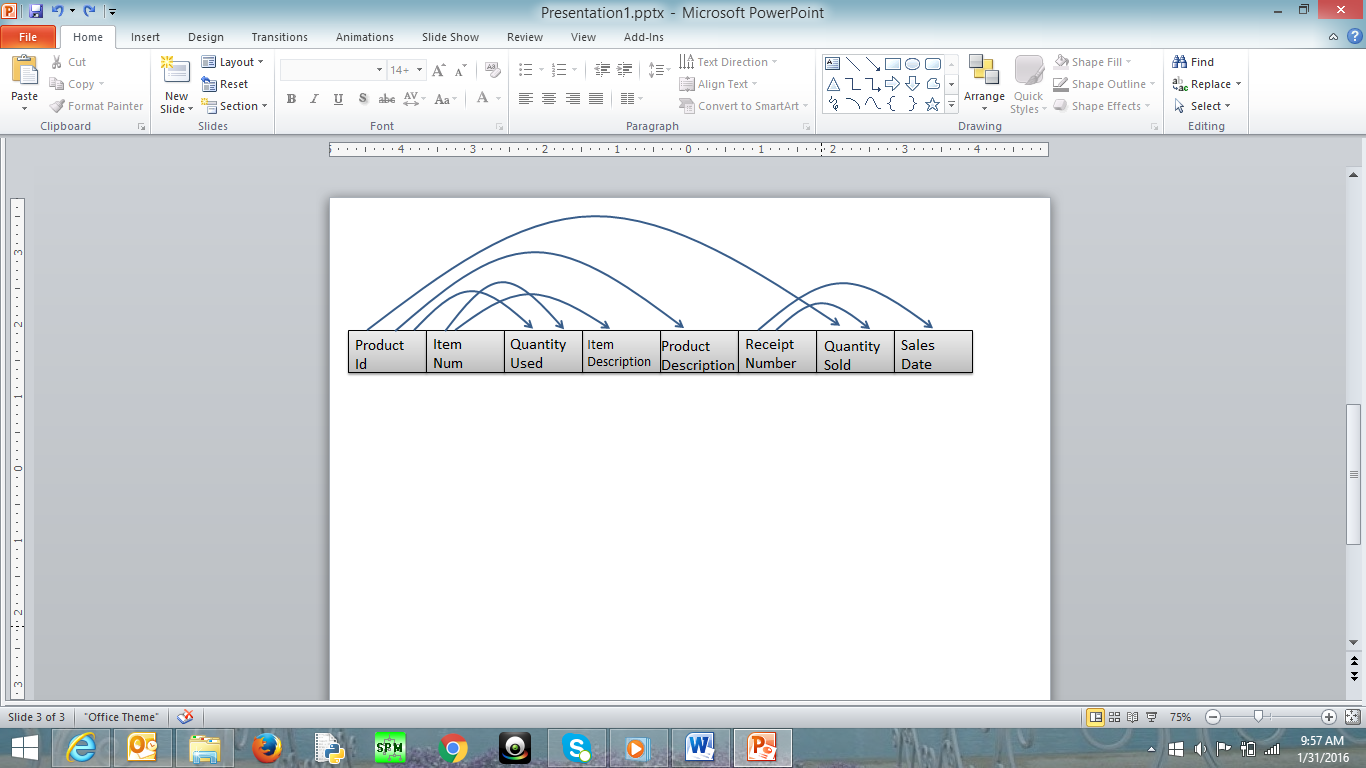1366x768 pixels.
Task: Click the Save icon in quick access toolbar
Action: [x=36, y=11]
